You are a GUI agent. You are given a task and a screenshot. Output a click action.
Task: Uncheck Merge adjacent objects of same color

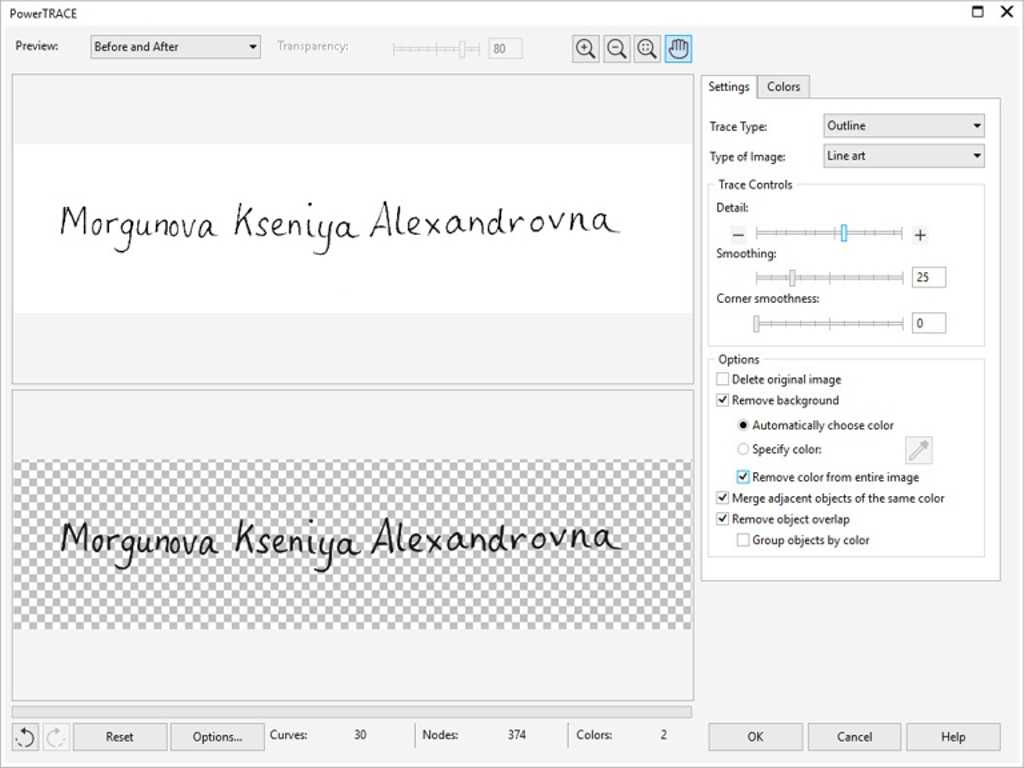pyautogui.click(x=723, y=498)
